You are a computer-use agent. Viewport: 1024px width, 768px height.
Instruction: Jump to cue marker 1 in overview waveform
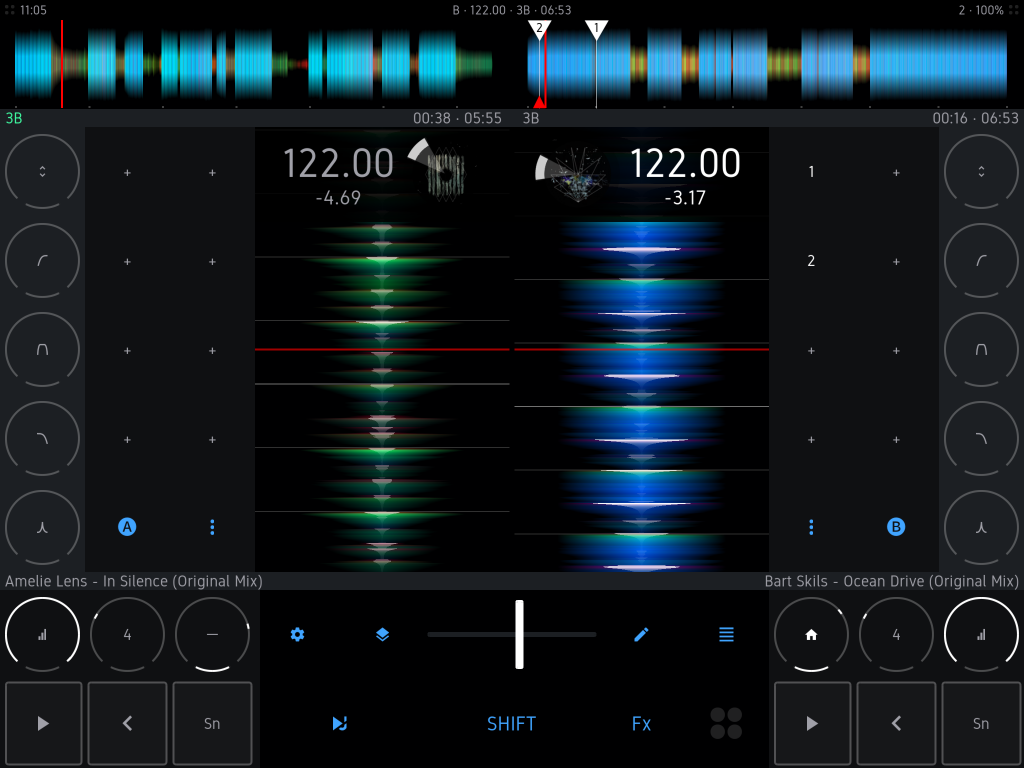(597, 29)
